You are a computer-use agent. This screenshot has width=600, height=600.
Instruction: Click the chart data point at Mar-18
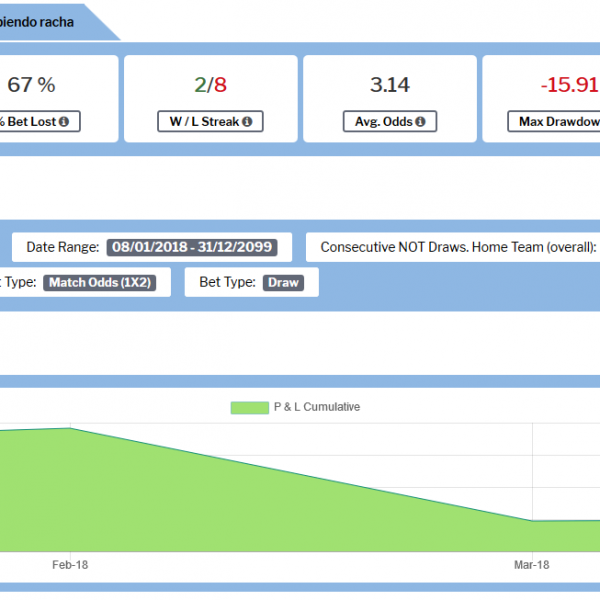tap(532, 521)
